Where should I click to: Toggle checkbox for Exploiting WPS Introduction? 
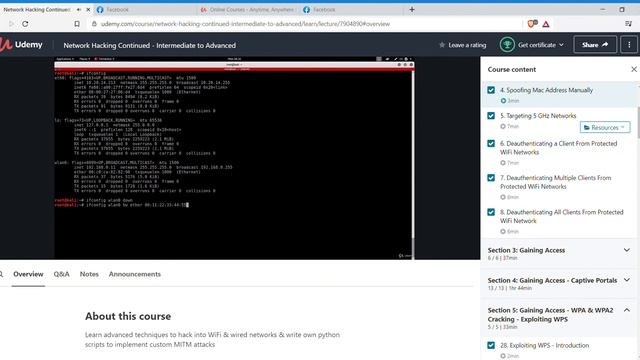[x=491, y=345]
